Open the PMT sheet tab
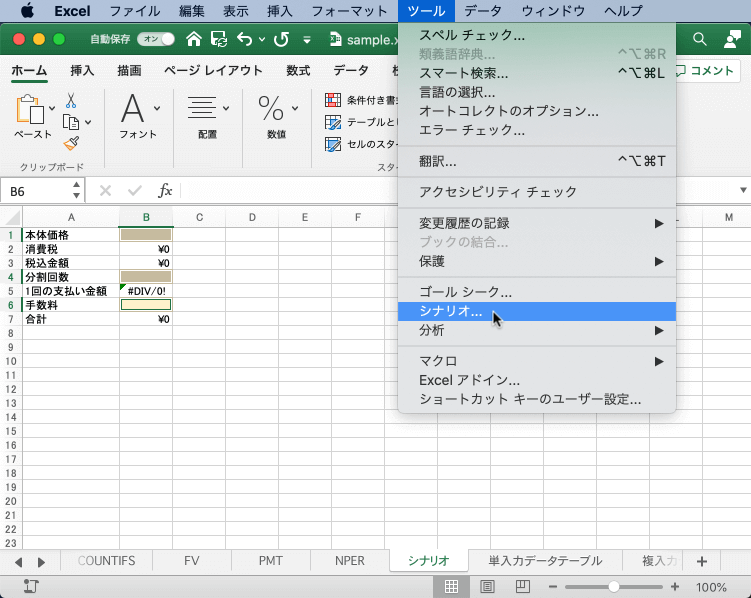The height and width of the screenshot is (598, 751). coord(271,561)
